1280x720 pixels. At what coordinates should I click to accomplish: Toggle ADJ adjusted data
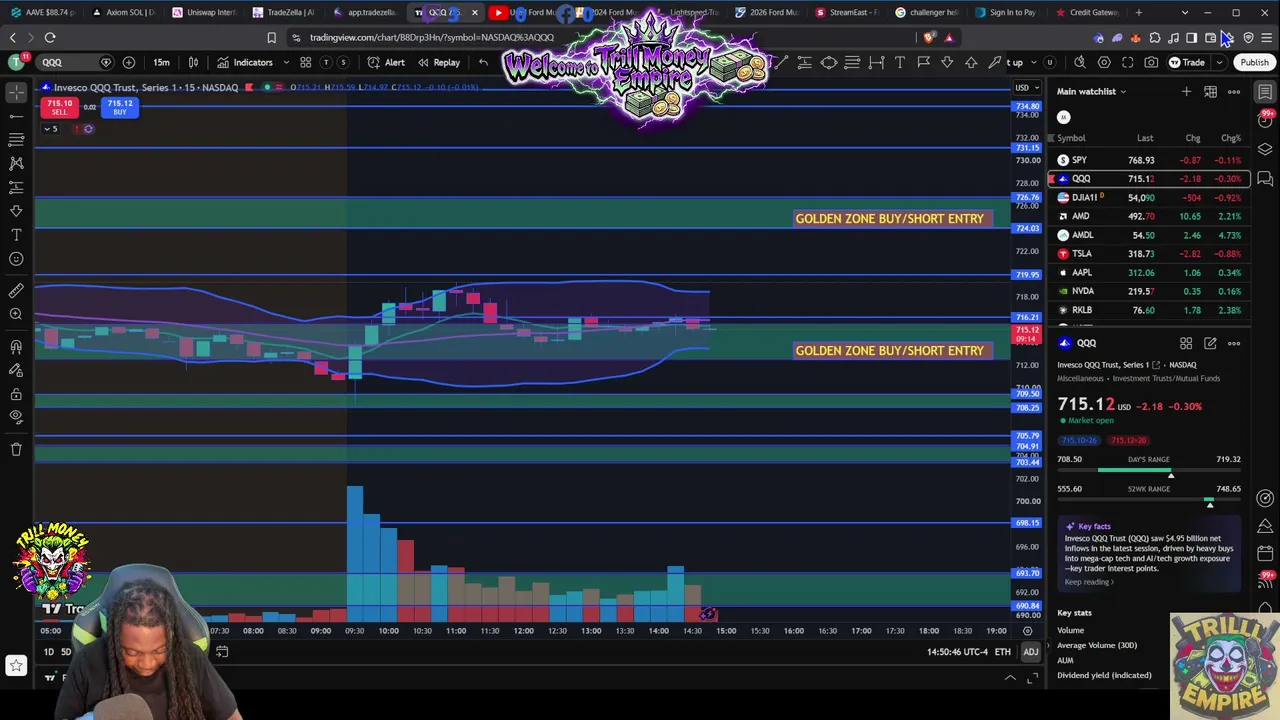pyautogui.click(x=1030, y=652)
